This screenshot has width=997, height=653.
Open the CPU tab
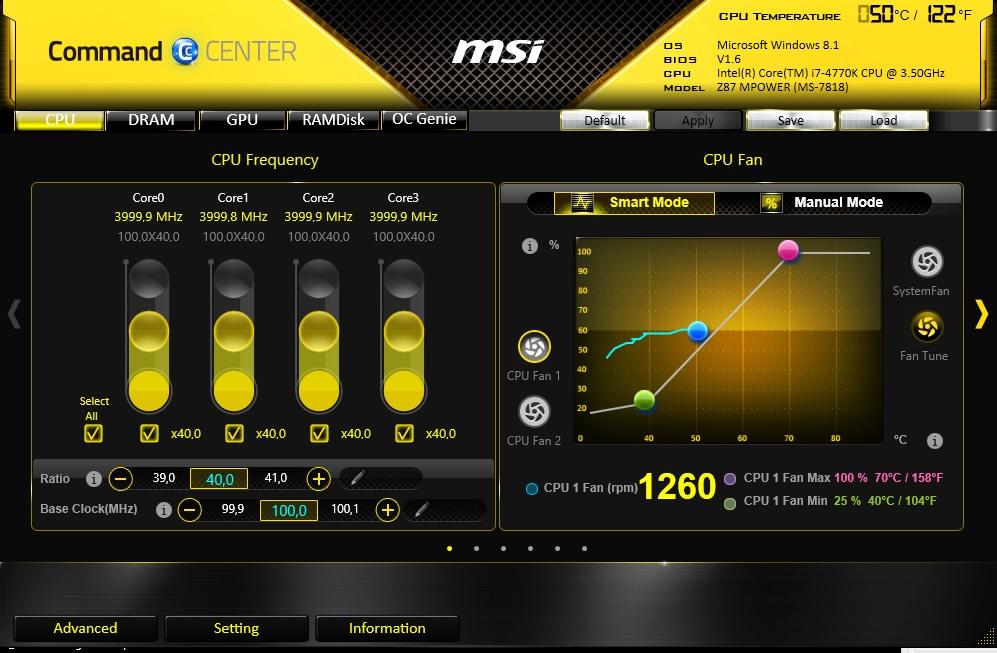[x=60, y=120]
